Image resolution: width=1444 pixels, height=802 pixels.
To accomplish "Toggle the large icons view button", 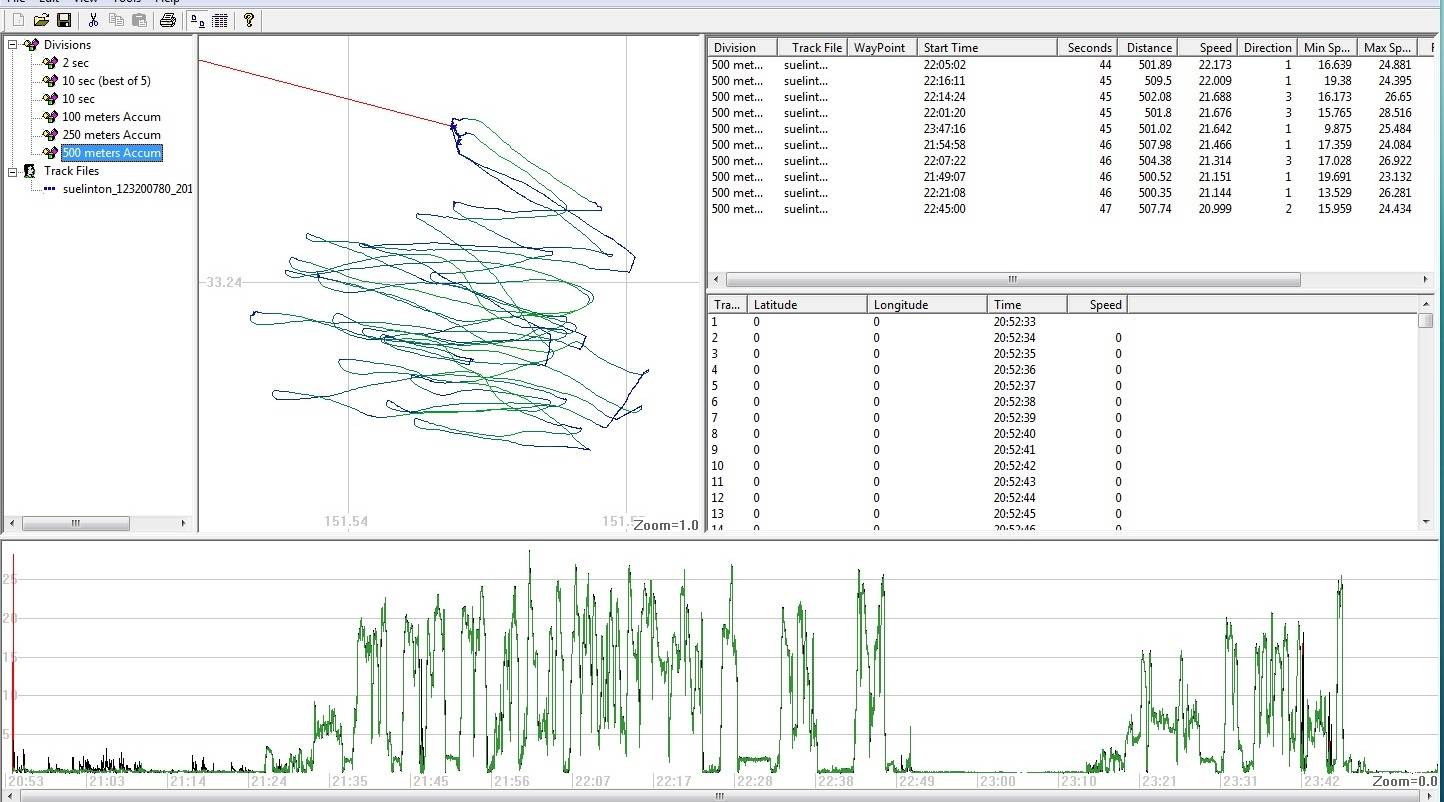I will tap(198, 20).
